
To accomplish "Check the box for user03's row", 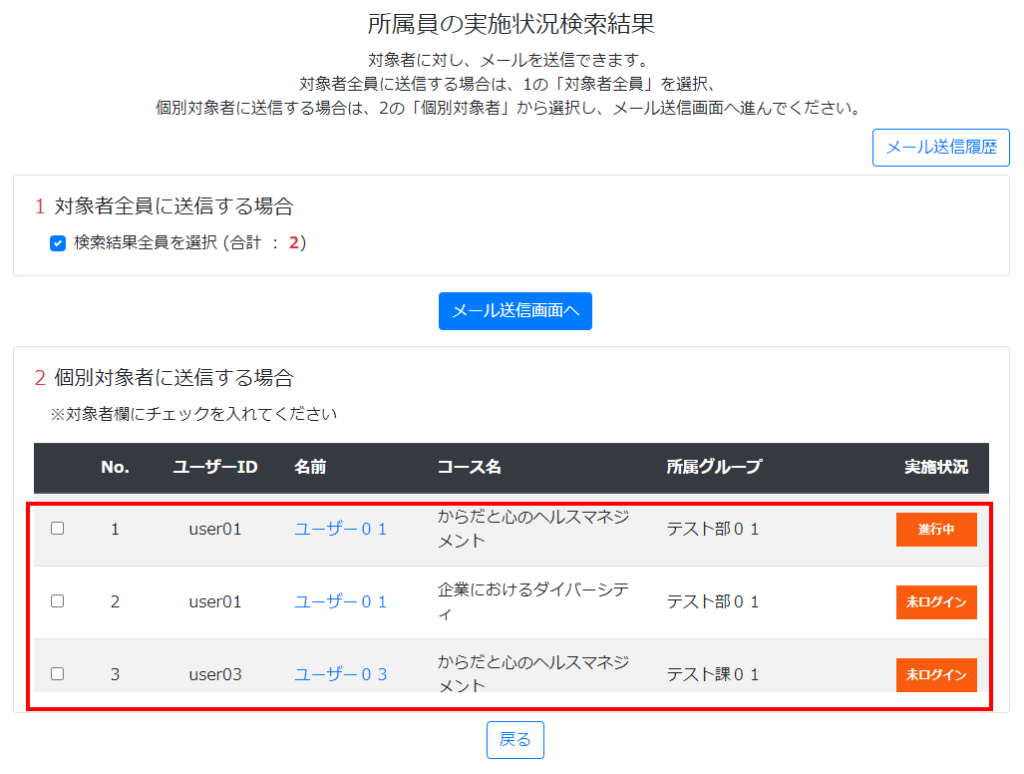I will 58,674.
